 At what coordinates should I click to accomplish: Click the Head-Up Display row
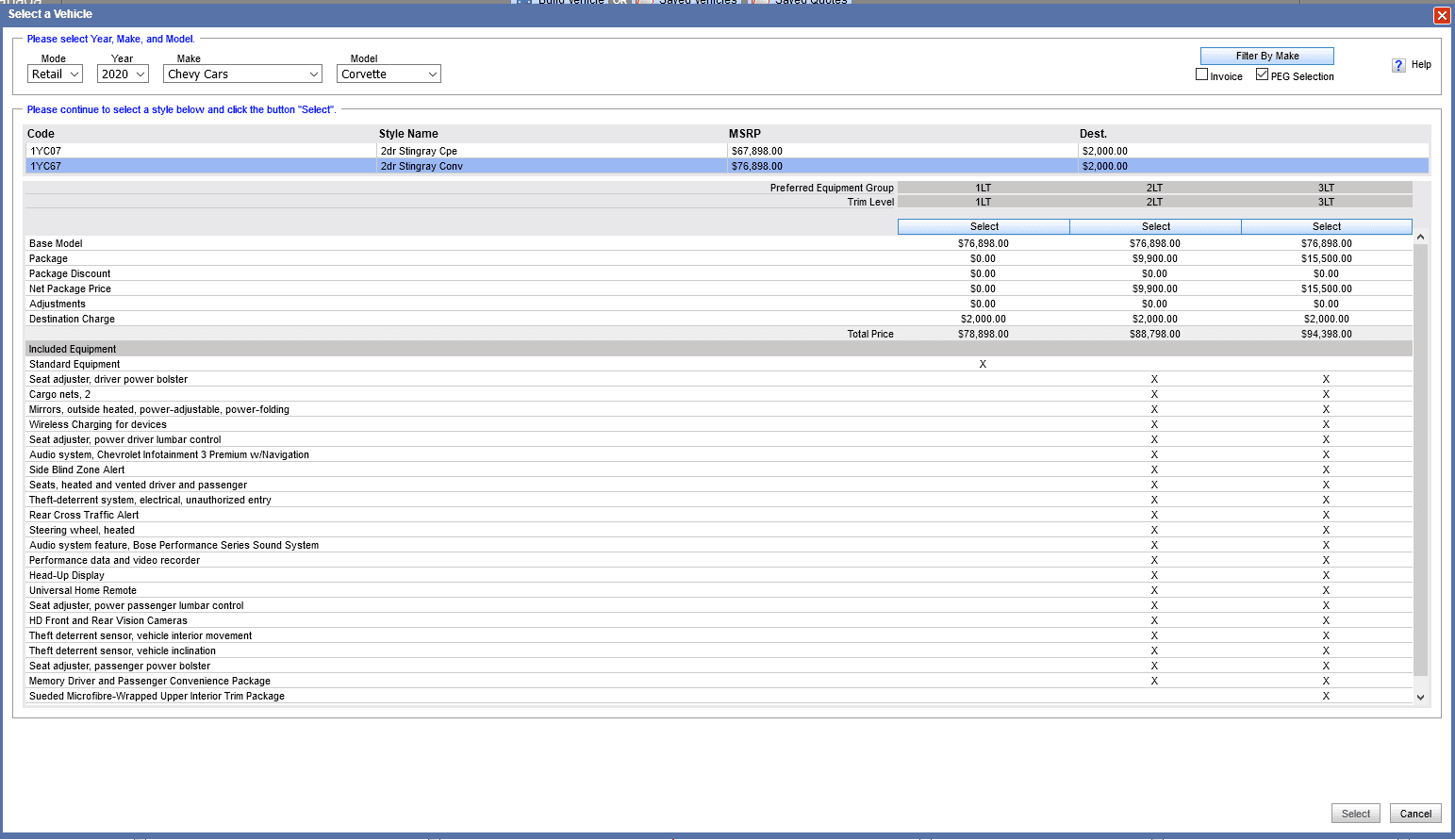pos(719,575)
